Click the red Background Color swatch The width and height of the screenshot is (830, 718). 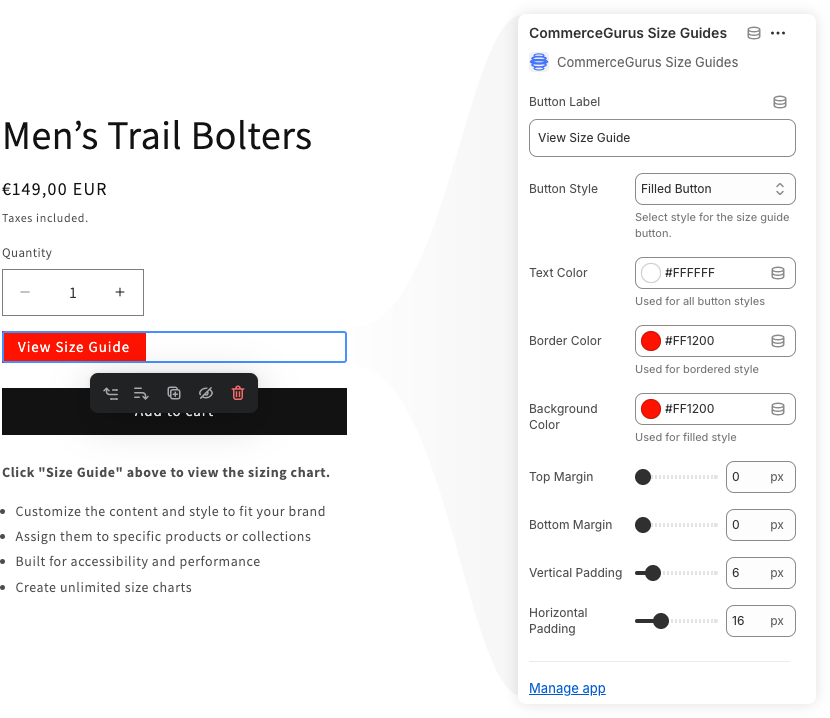pyautogui.click(x=650, y=408)
